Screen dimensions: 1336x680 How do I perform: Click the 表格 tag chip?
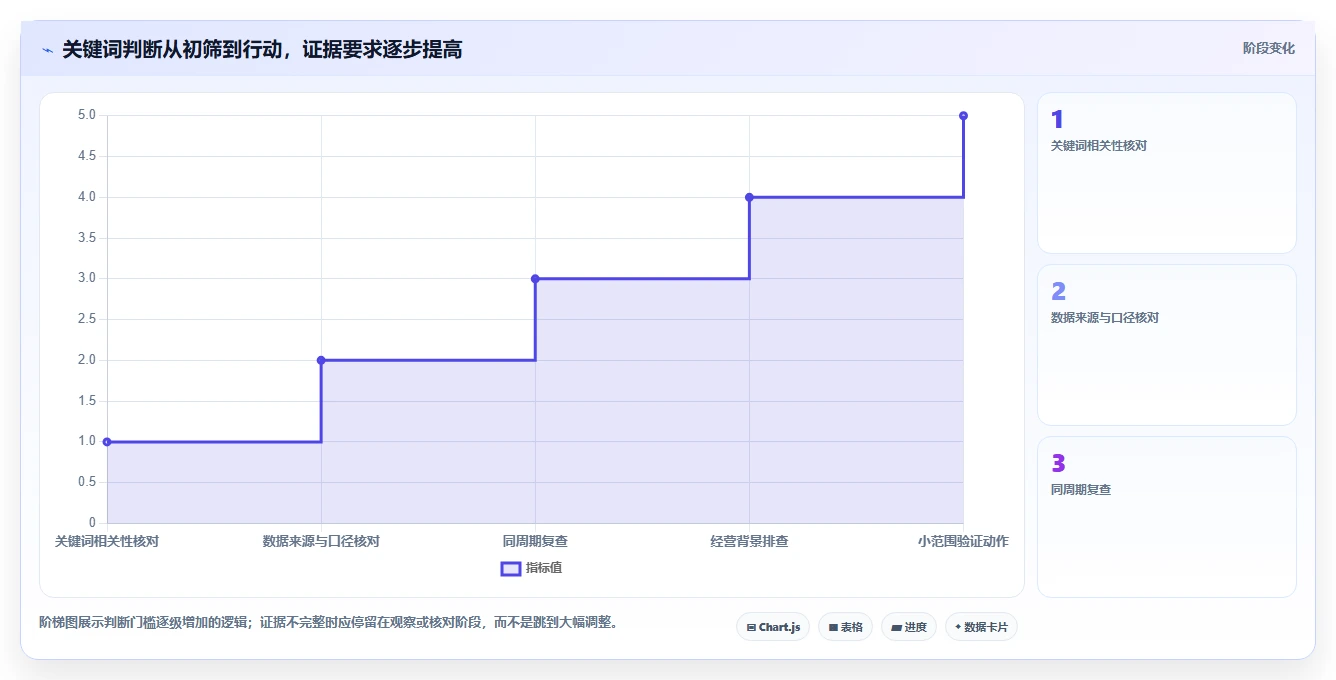[x=845, y=627]
